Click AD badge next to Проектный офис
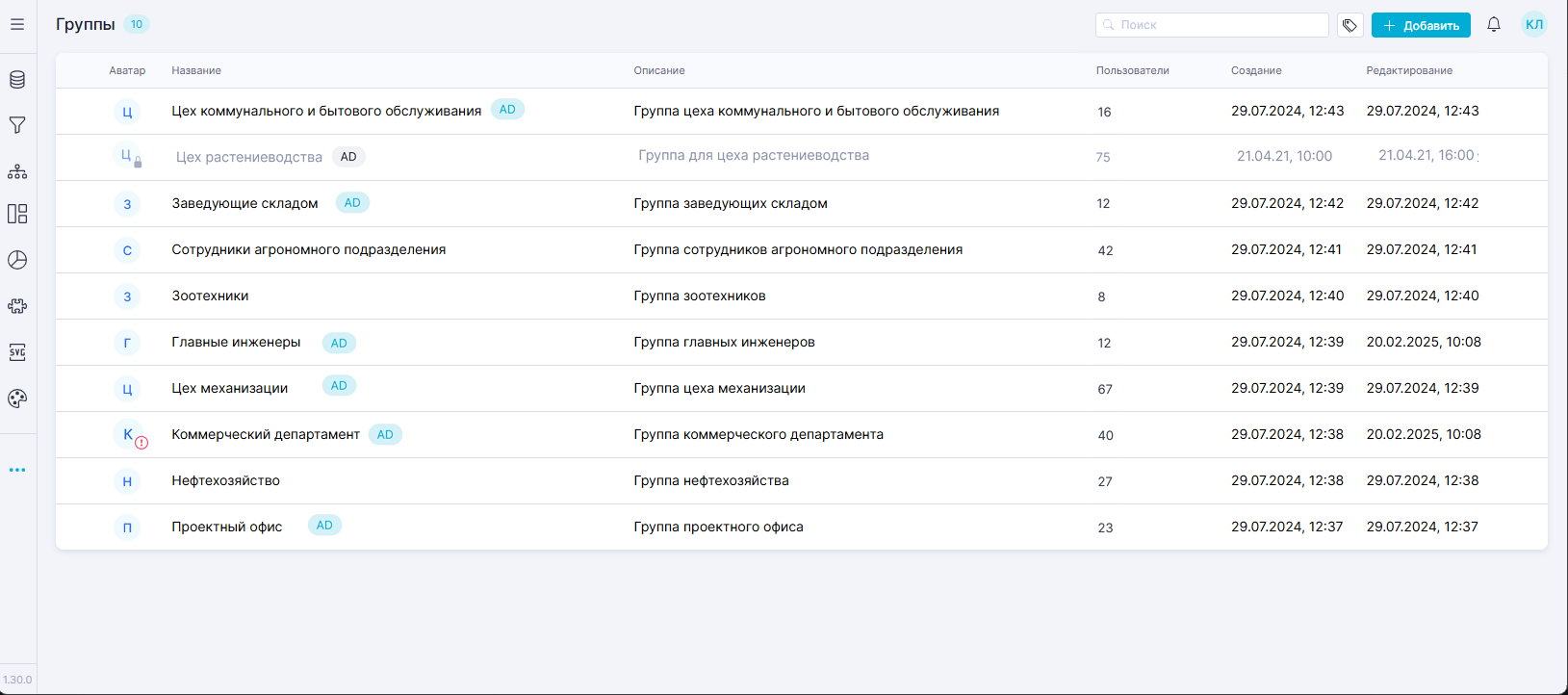Viewport: 1568px width, 695px height. click(324, 526)
